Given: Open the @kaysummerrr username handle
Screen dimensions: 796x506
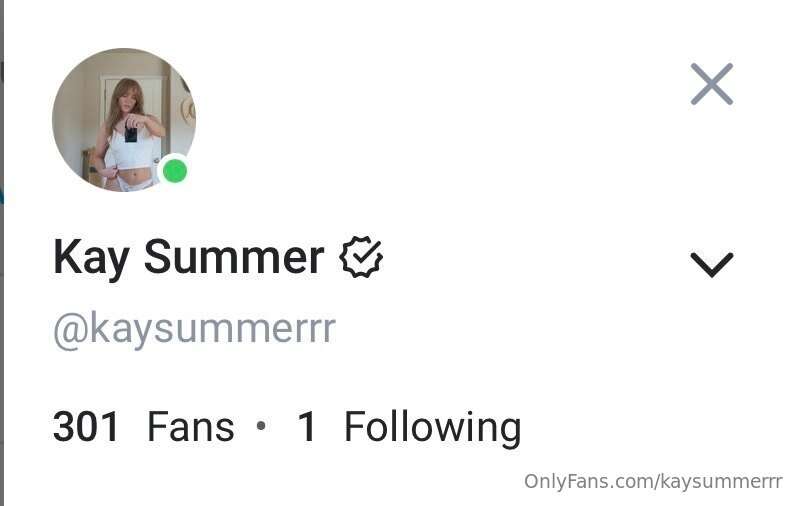Looking at the screenshot, I should (194, 331).
